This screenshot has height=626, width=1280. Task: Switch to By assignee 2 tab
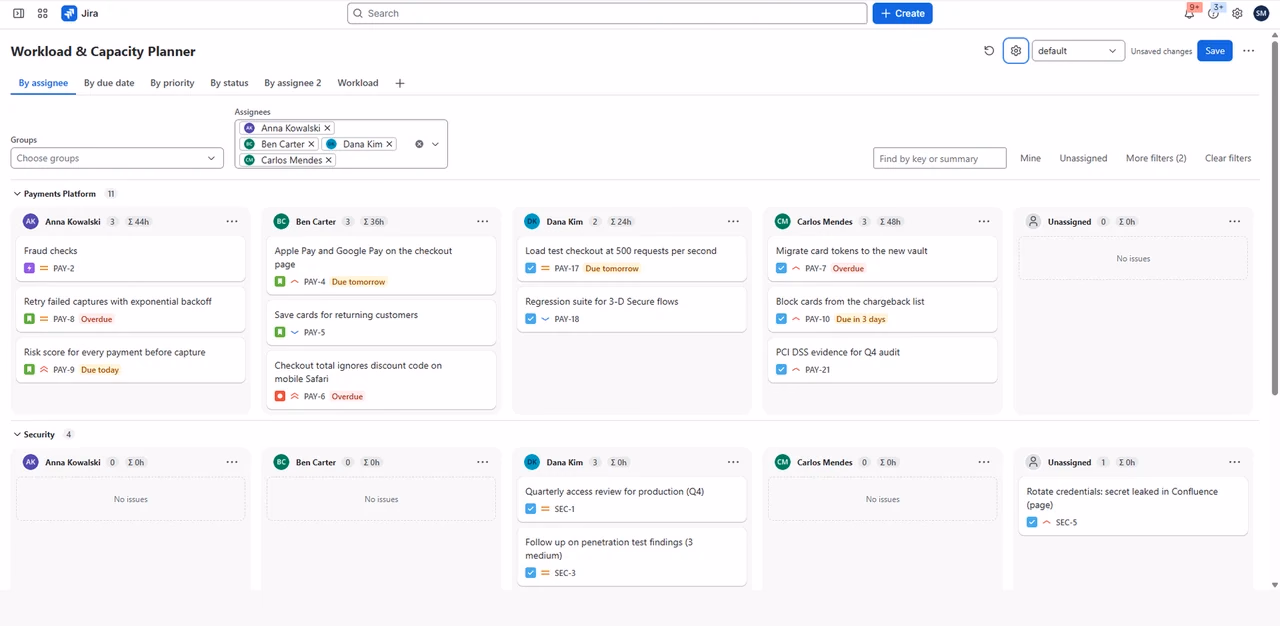tap(293, 83)
